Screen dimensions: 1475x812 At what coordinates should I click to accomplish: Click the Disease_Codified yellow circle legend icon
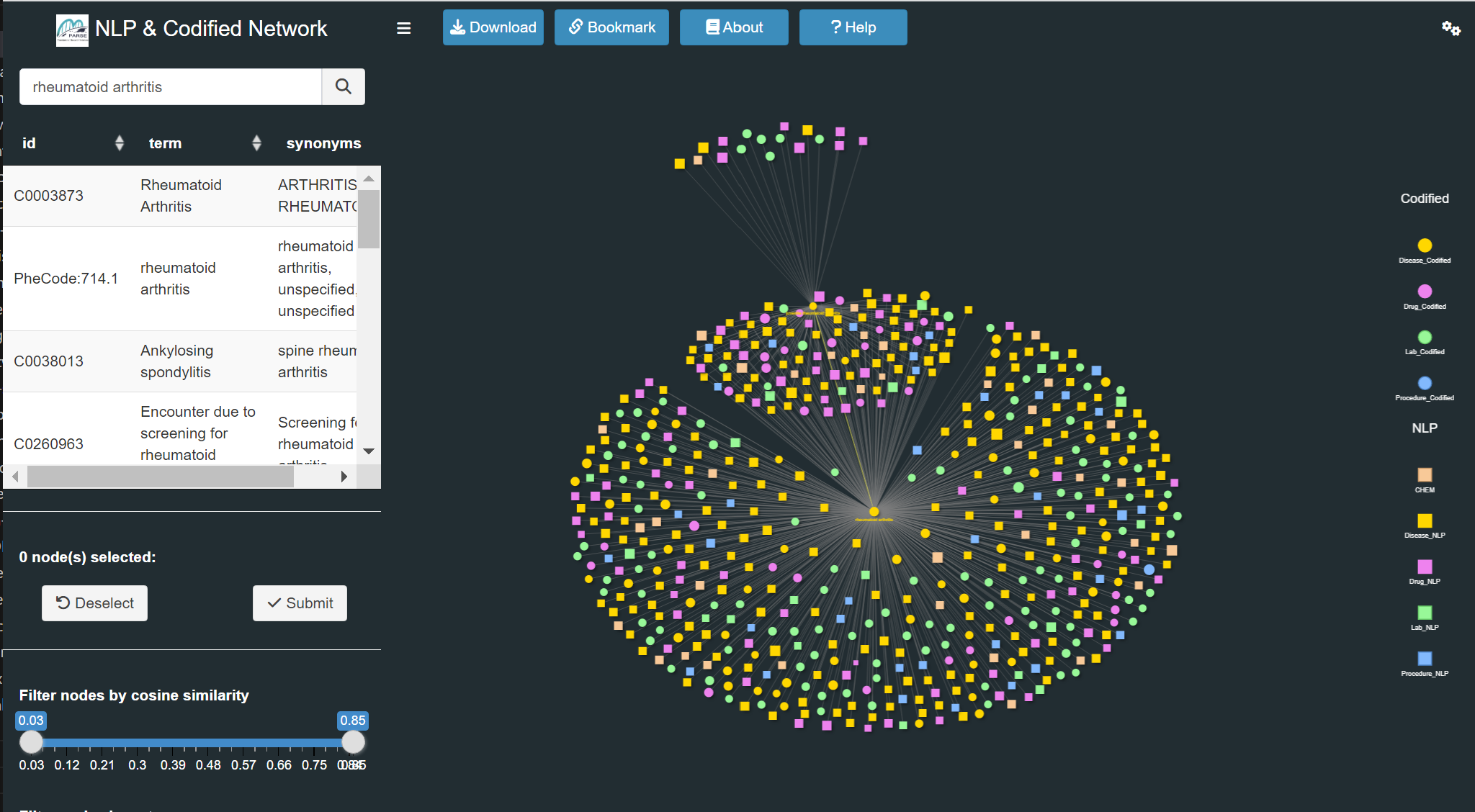(x=1424, y=245)
